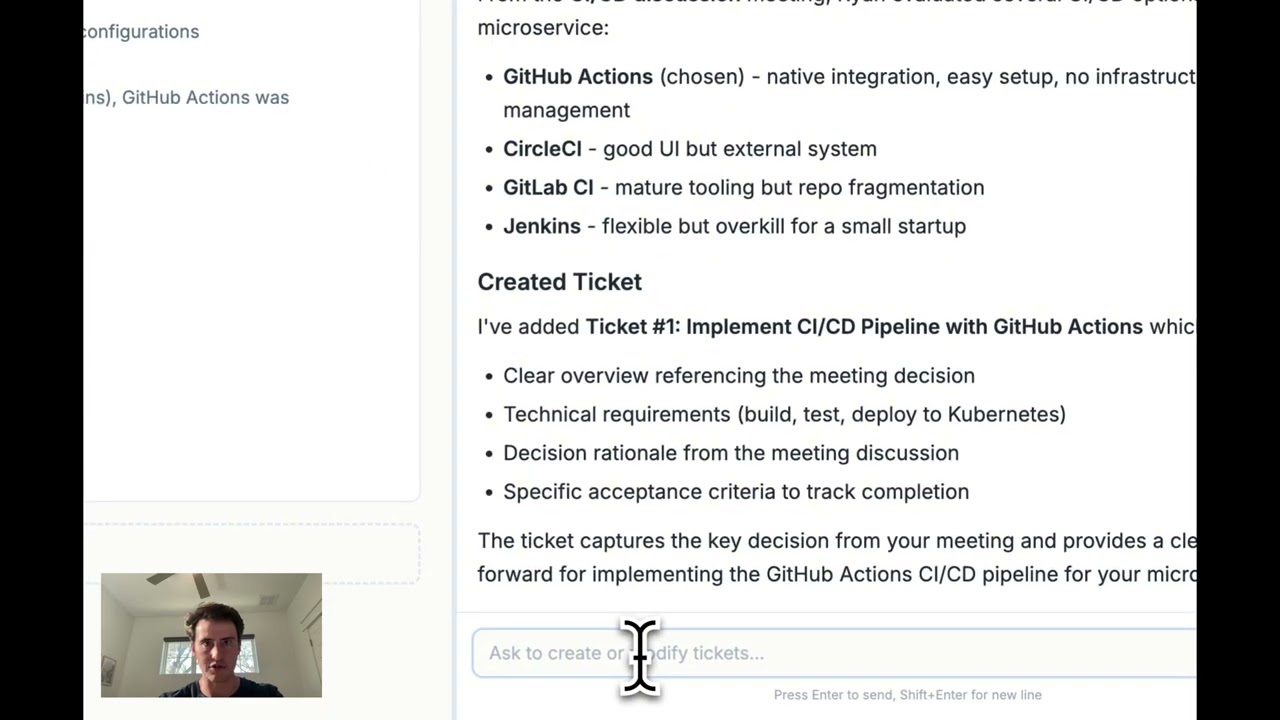The image size is (1280, 720).
Task: Select the dashed empty ticket placeholder box
Action: tap(251, 553)
